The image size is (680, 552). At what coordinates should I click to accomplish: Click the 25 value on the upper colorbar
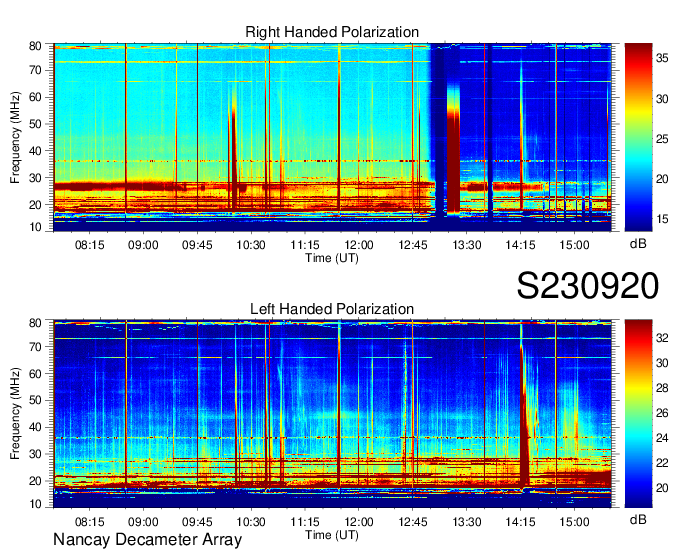point(662,139)
